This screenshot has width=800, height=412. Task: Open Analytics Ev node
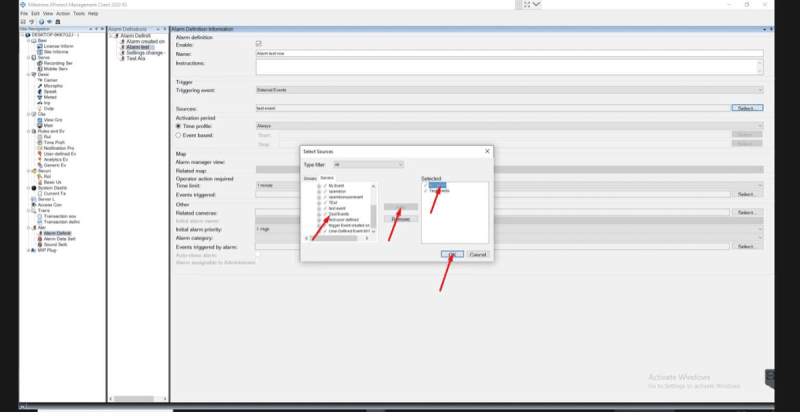click(x=56, y=160)
